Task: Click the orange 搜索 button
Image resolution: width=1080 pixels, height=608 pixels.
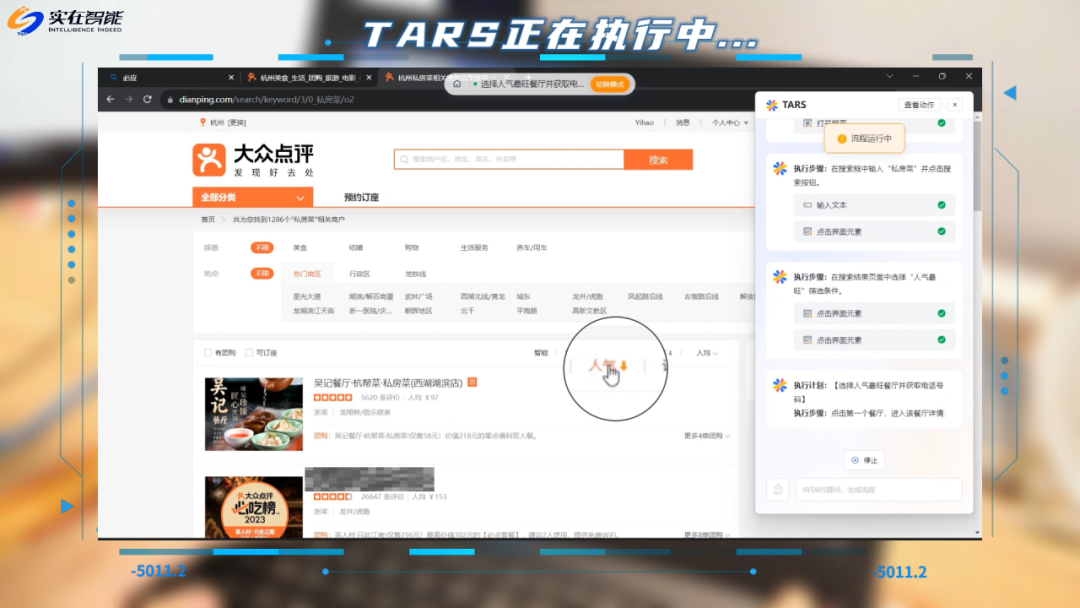Action: tap(658, 160)
